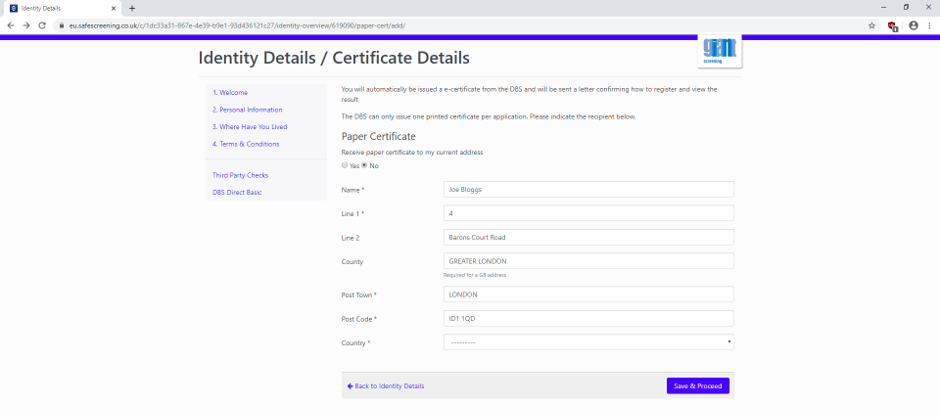Image resolution: width=940 pixels, height=417 pixels.
Task: Go to 2. Personal Information step
Action: 247,110
